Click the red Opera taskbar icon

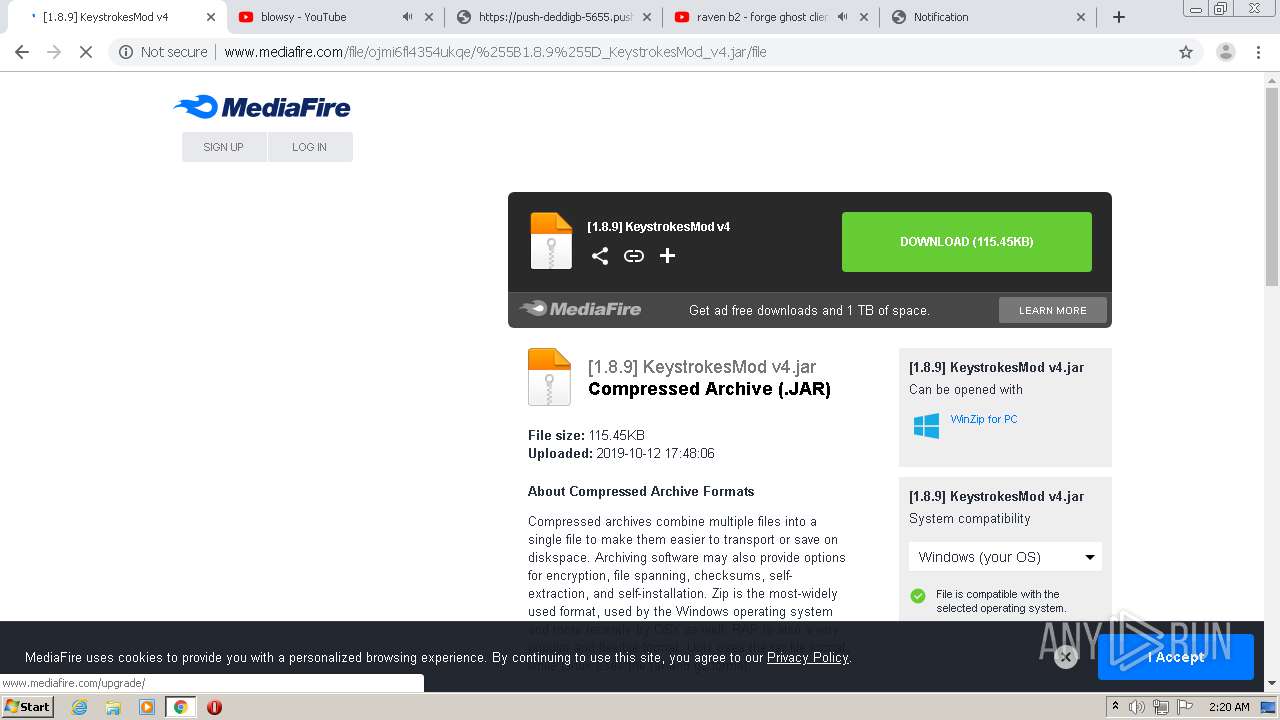click(x=214, y=707)
